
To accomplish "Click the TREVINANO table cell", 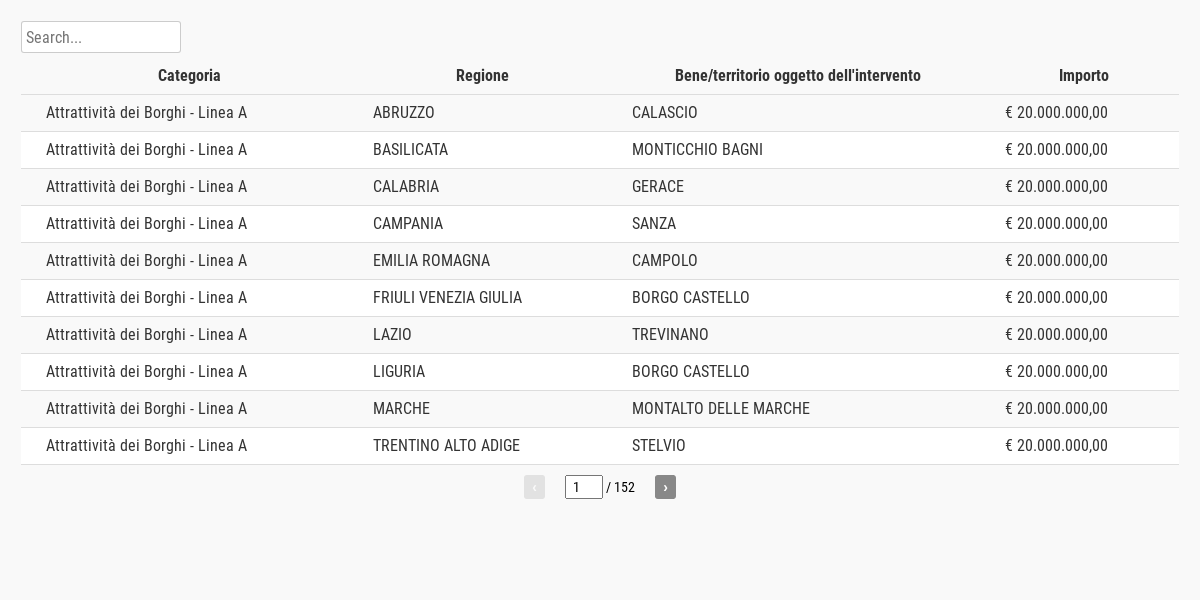I will pyautogui.click(x=670, y=335).
